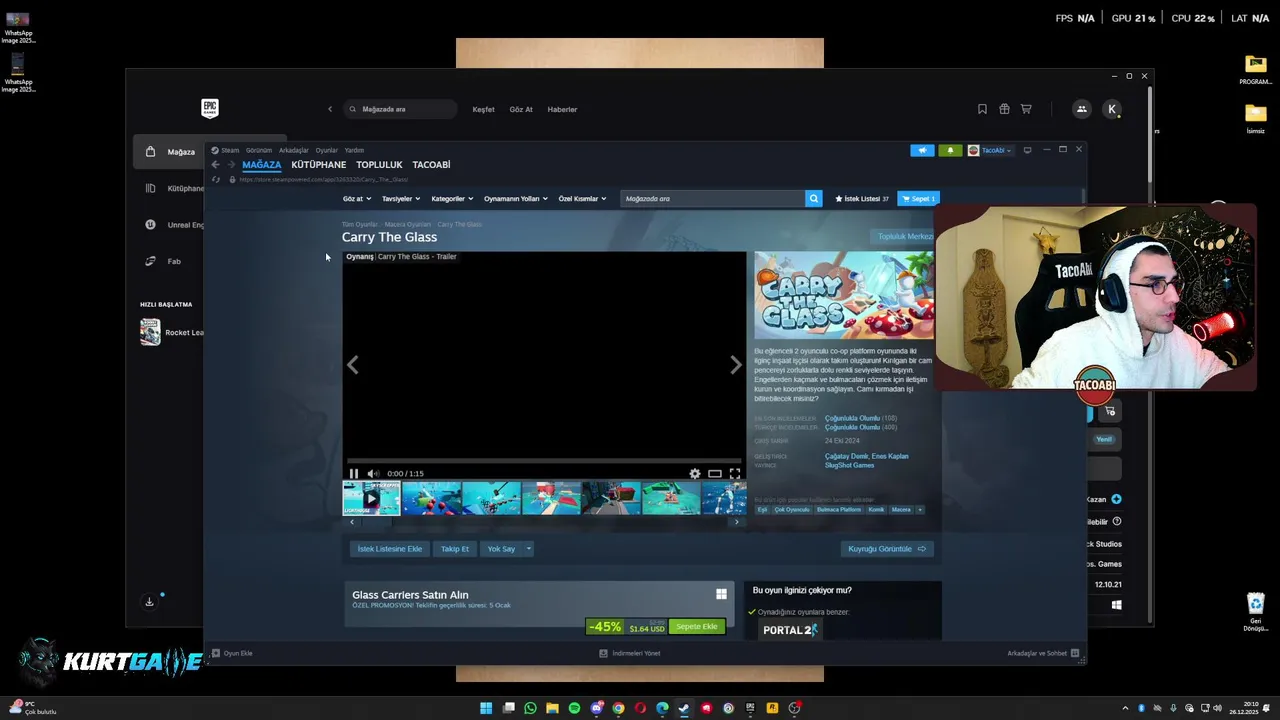Expand Oynamanın Yolları dropdown
Image resolution: width=1280 pixels, height=720 pixels.
point(515,199)
